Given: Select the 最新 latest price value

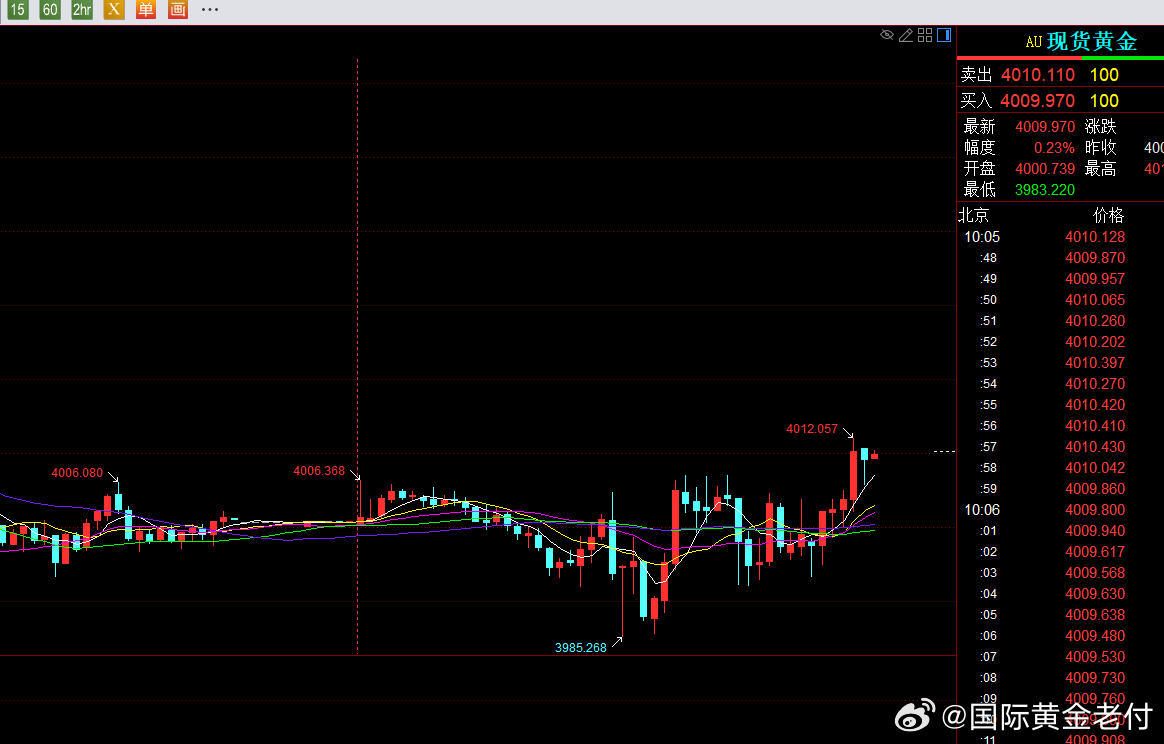Looking at the screenshot, I should [x=1044, y=127].
